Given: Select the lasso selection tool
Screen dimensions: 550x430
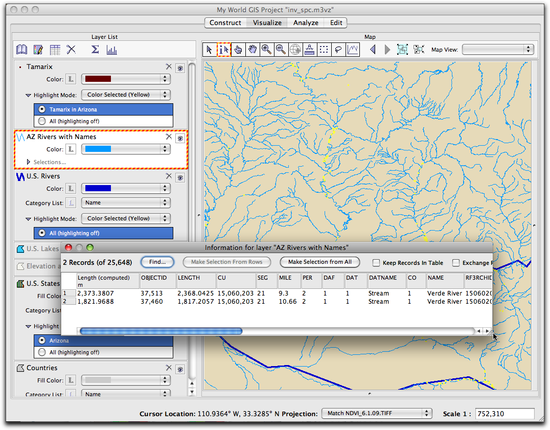Looking at the screenshot, I should coord(338,49).
